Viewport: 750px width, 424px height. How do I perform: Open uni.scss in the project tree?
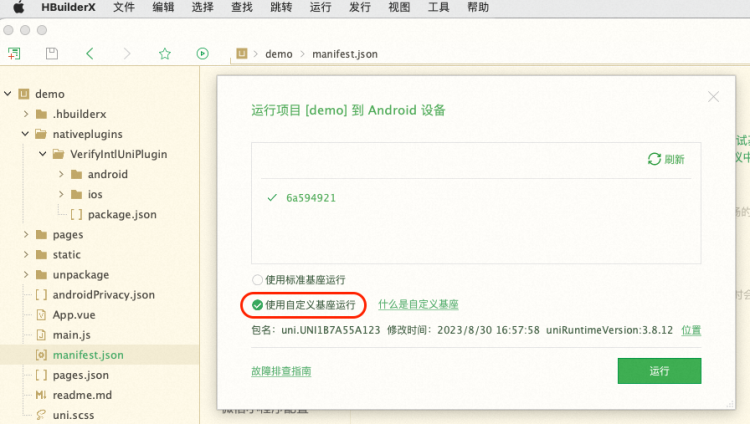click(x=73, y=415)
